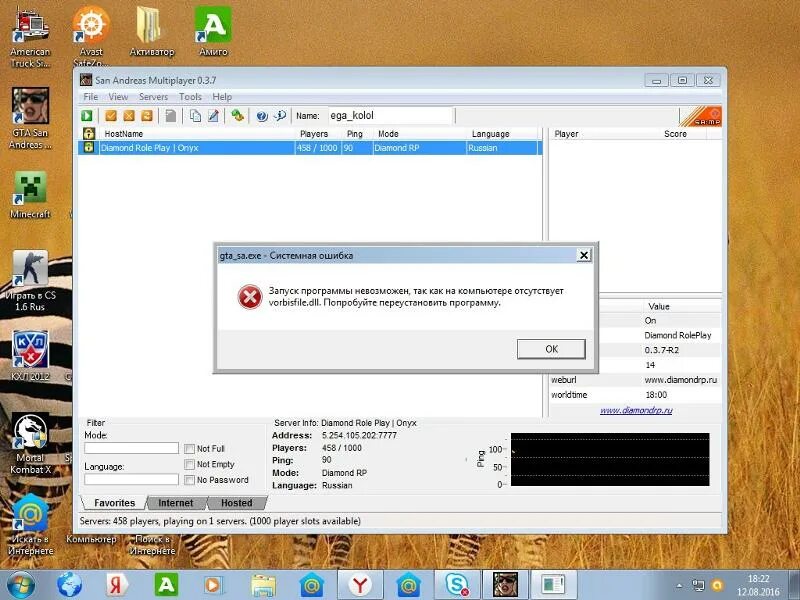Click the black ping graph area
800x600 pixels.
(610, 459)
